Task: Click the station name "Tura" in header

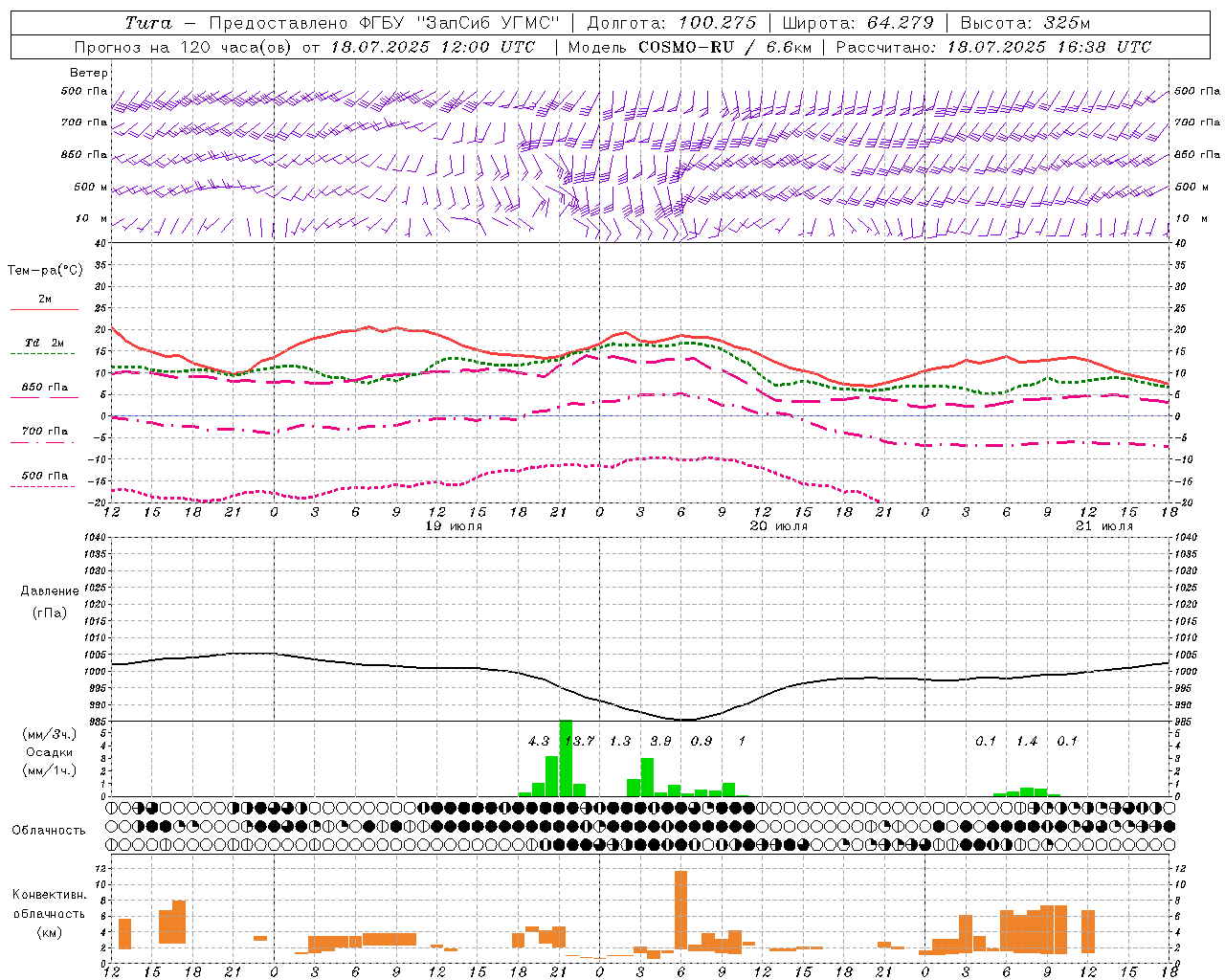Action: click(148, 23)
